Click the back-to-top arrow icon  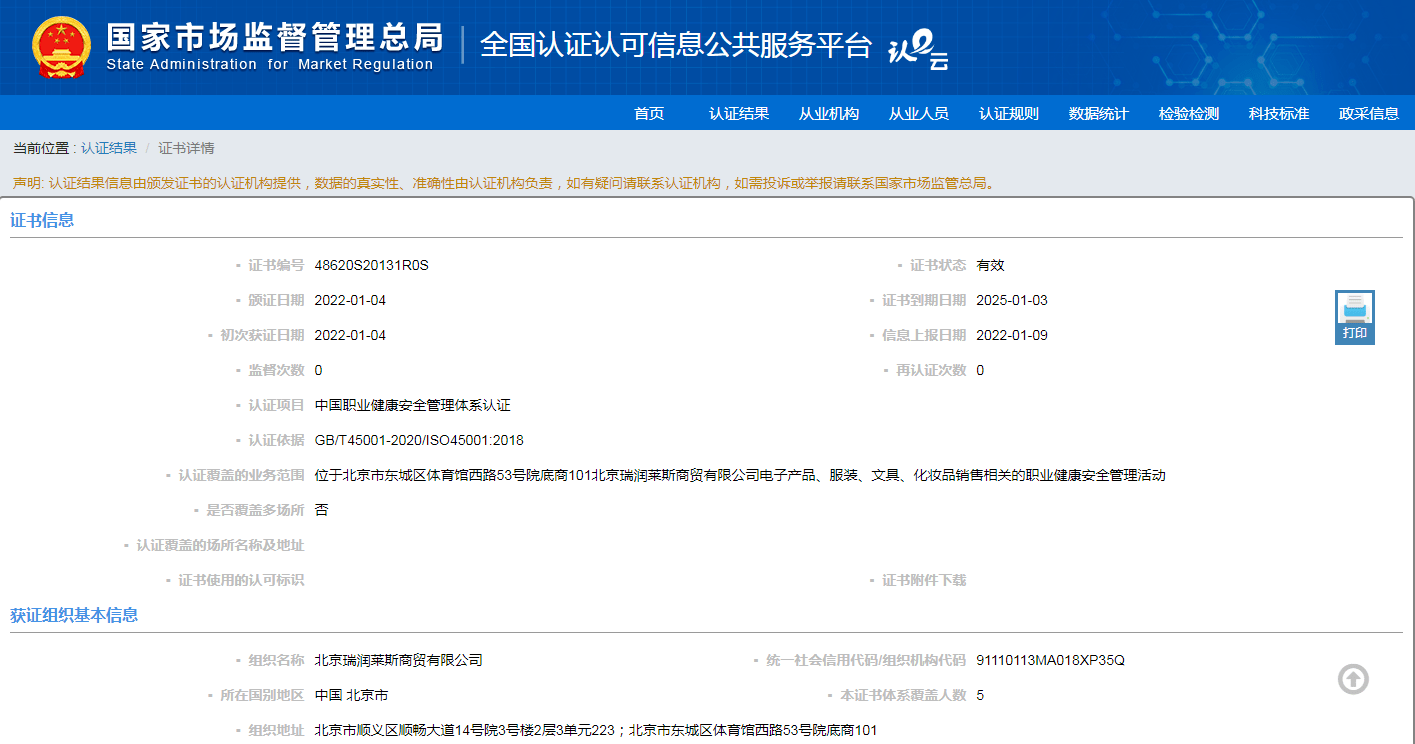[1353, 679]
